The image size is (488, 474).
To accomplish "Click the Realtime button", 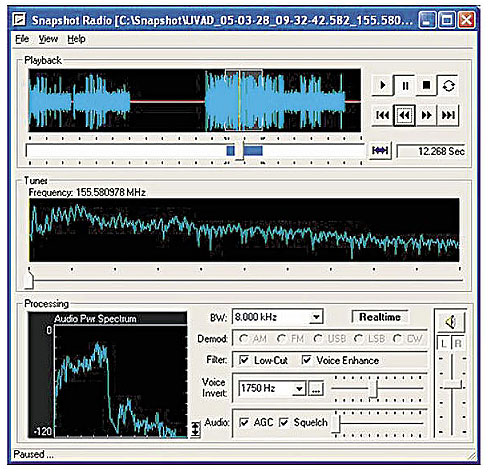I will (x=380, y=317).
